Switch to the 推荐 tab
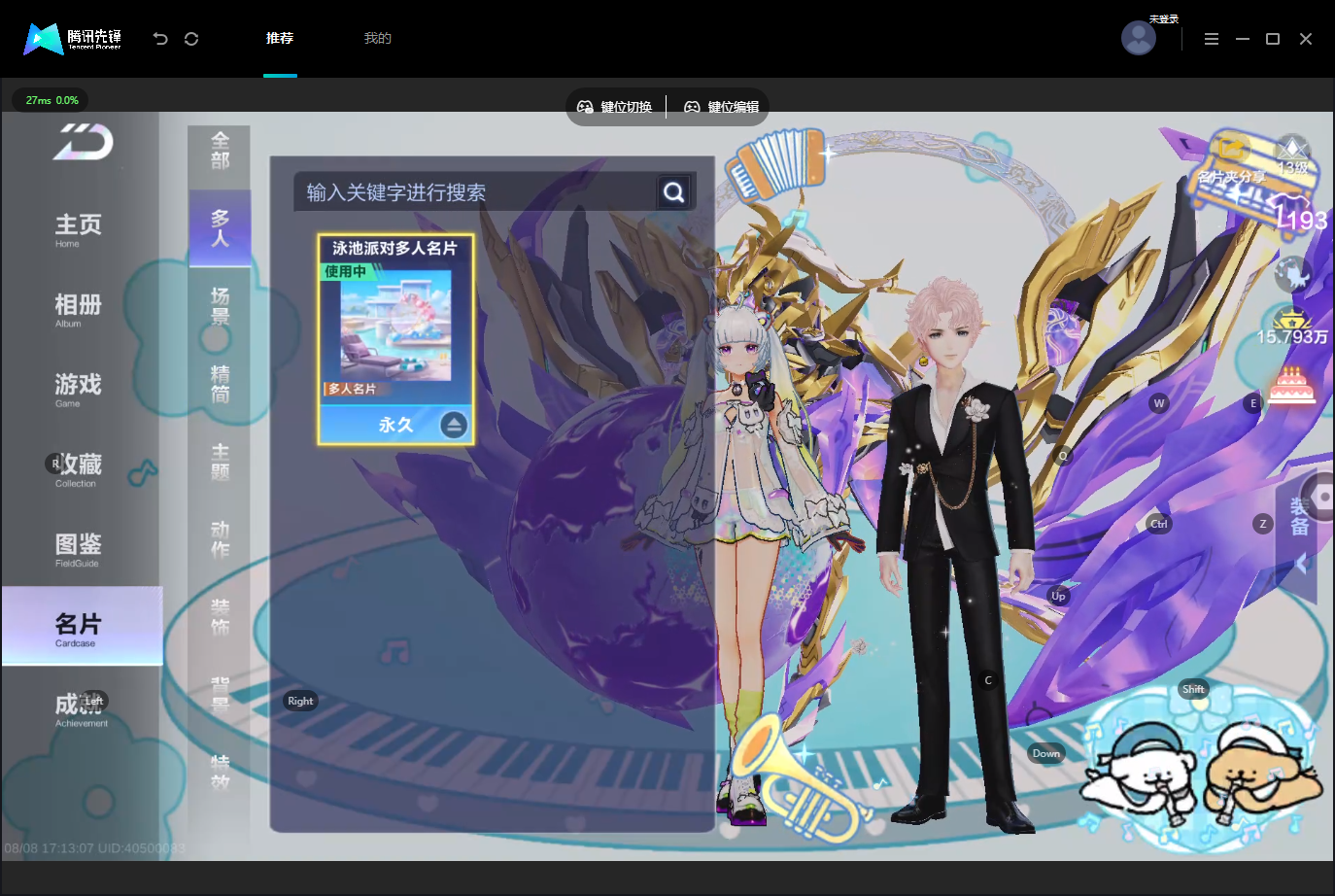 click(280, 38)
